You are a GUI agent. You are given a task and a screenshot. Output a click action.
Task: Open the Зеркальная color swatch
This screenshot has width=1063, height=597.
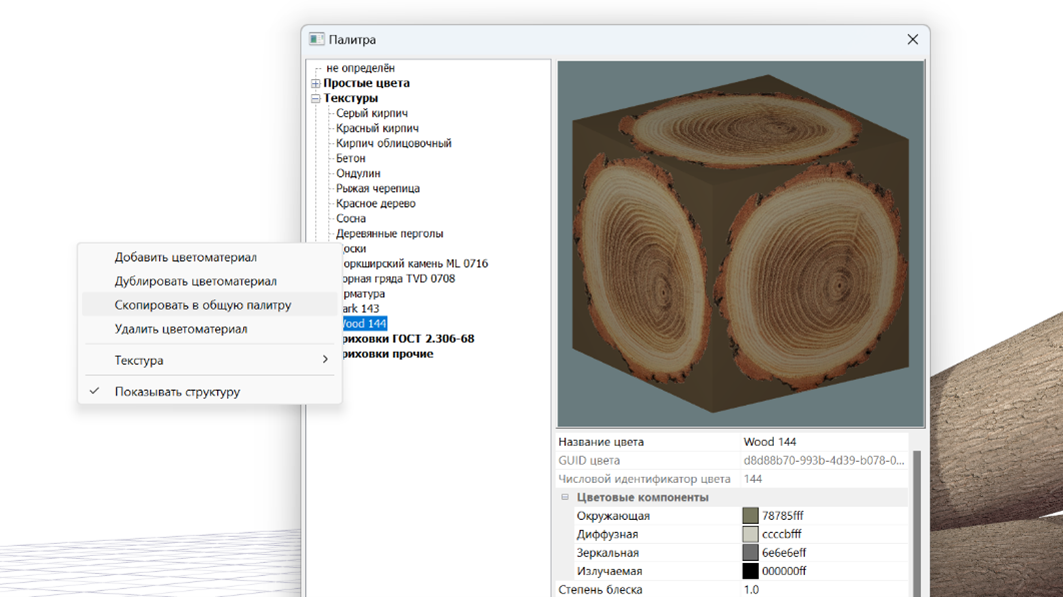[x=750, y=553]
